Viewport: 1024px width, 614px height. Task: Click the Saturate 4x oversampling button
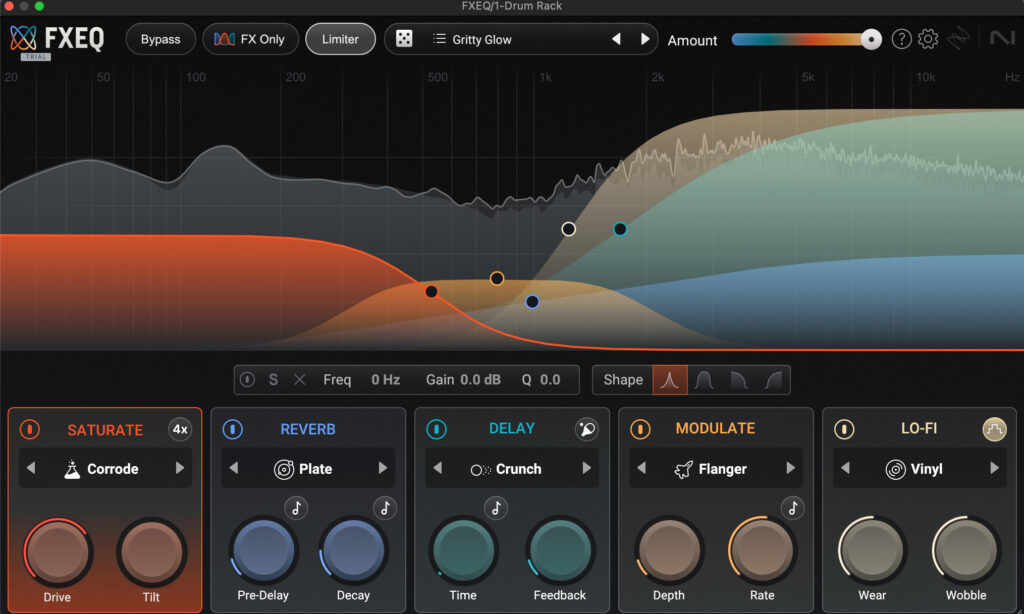pos(180,429)
